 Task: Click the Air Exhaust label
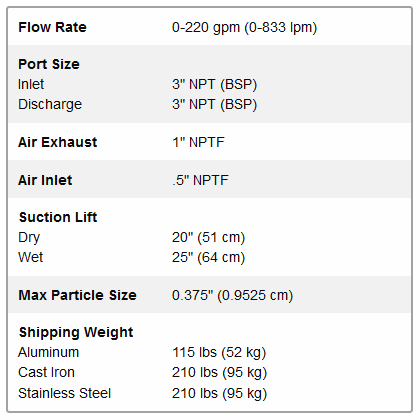(x=58, y=142)
